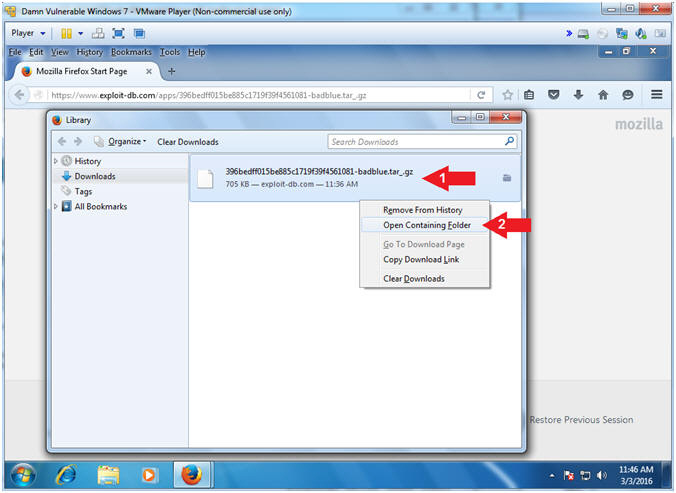The image size is (676, 493).
Task: Click the Firefox back navigation button
Action: pyautogui.click(x=19, y=95)
